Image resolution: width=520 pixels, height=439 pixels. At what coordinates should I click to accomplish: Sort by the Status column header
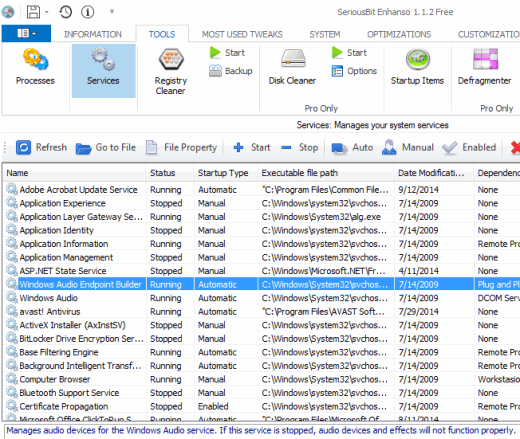pos(170,173)
